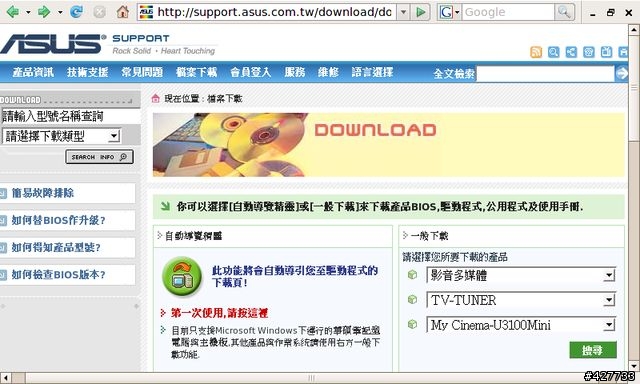Go to the browser Home page icon

(x=122, y=12)
